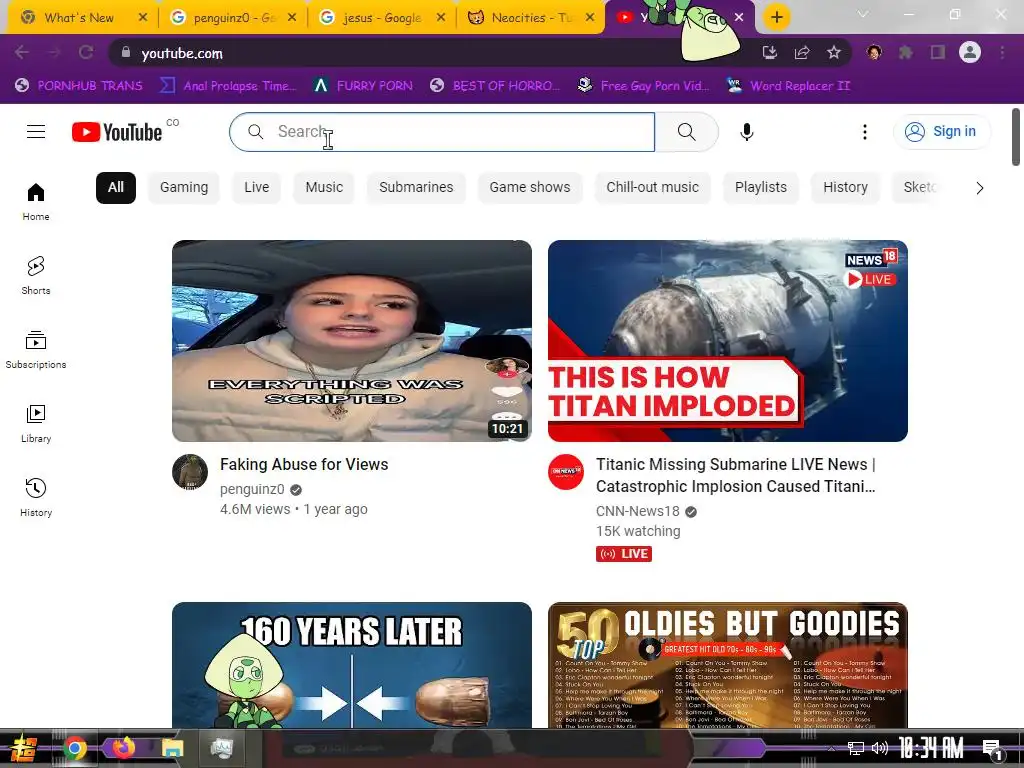Select the Gaming filter chip

[184, 187]
